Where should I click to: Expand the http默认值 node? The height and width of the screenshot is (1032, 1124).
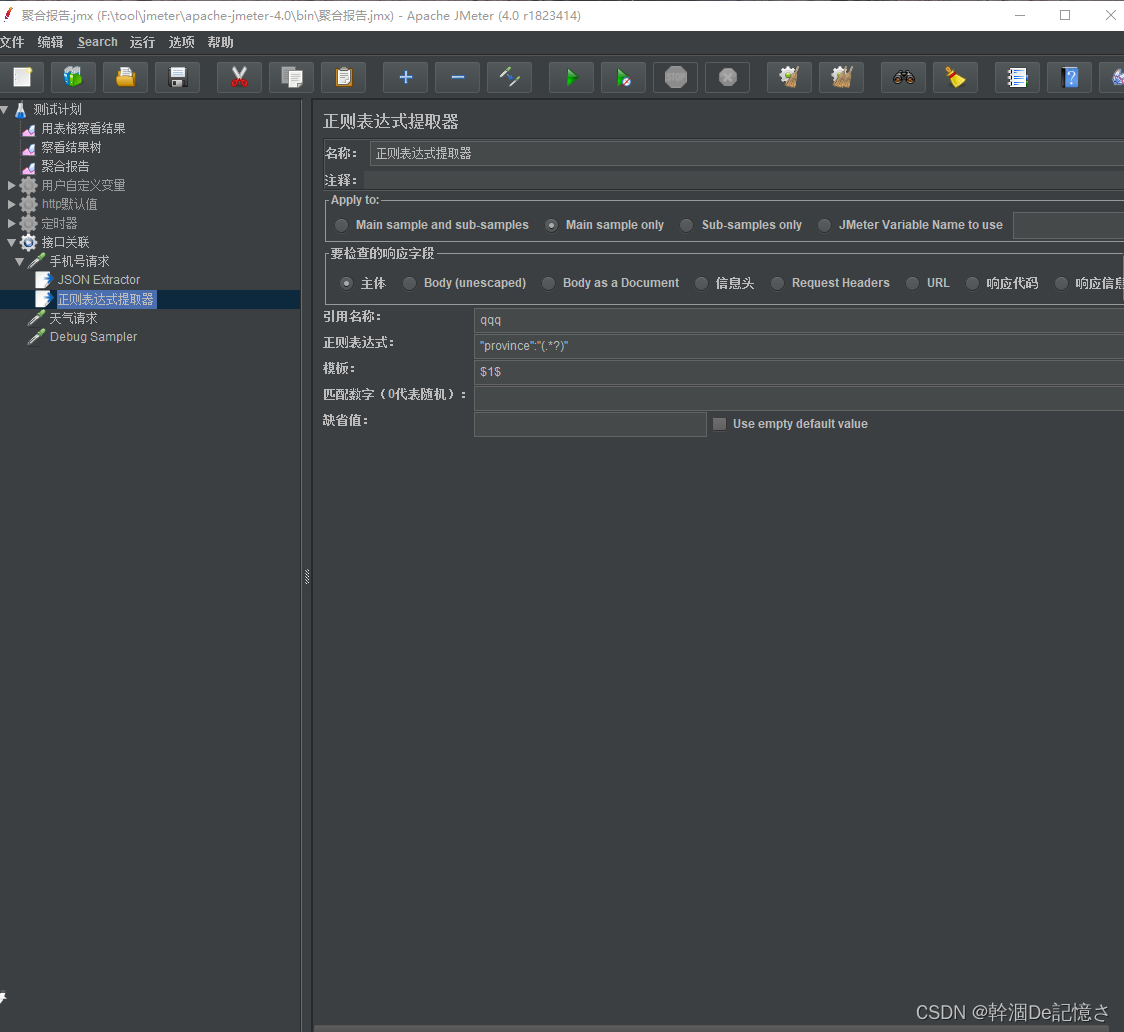[11, 204]
